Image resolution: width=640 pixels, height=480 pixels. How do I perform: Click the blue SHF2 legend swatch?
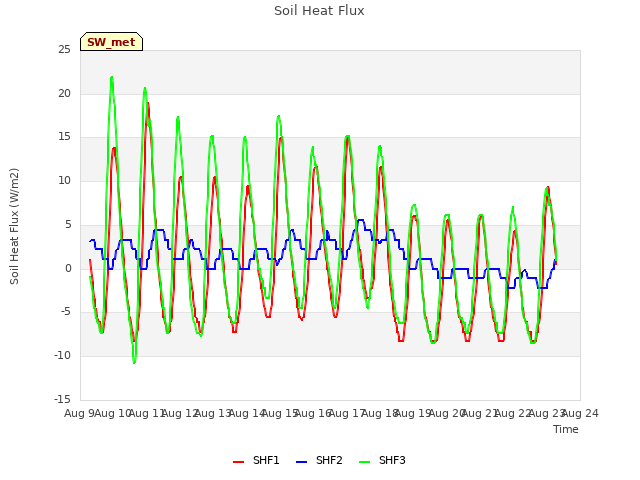pyautogui.click(x=301, y=462)
